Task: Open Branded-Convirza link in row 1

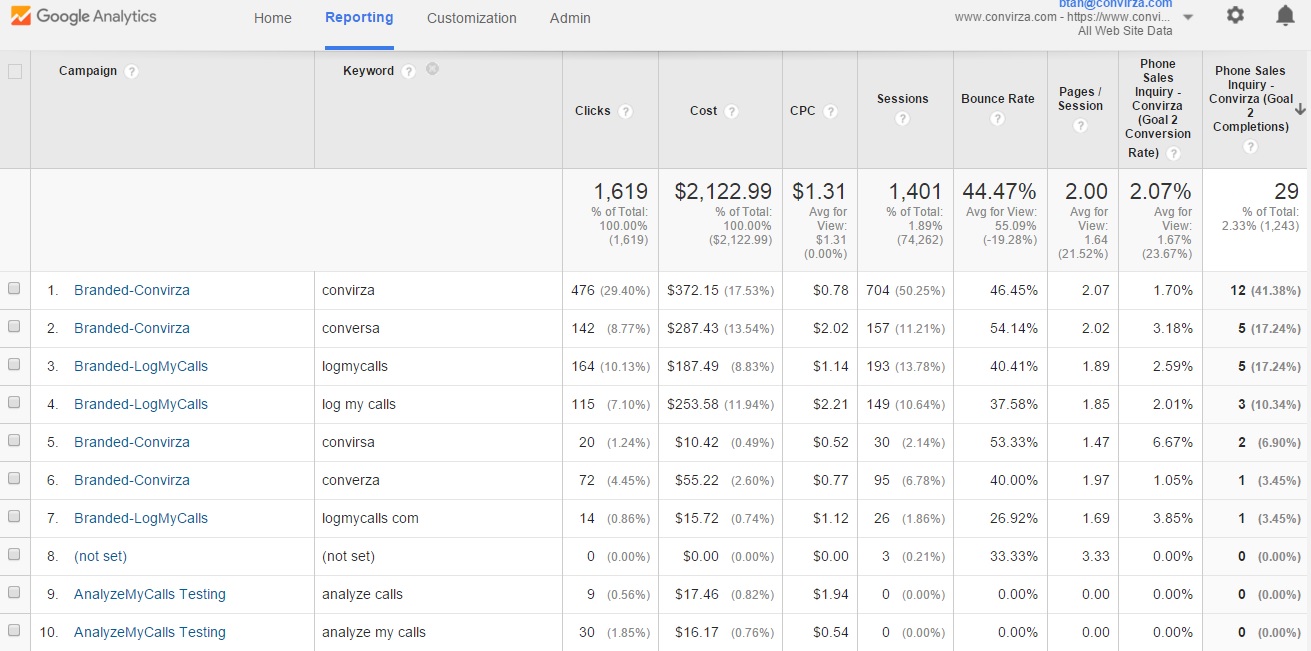Action: pyautogui.click(x=132, y=290)
